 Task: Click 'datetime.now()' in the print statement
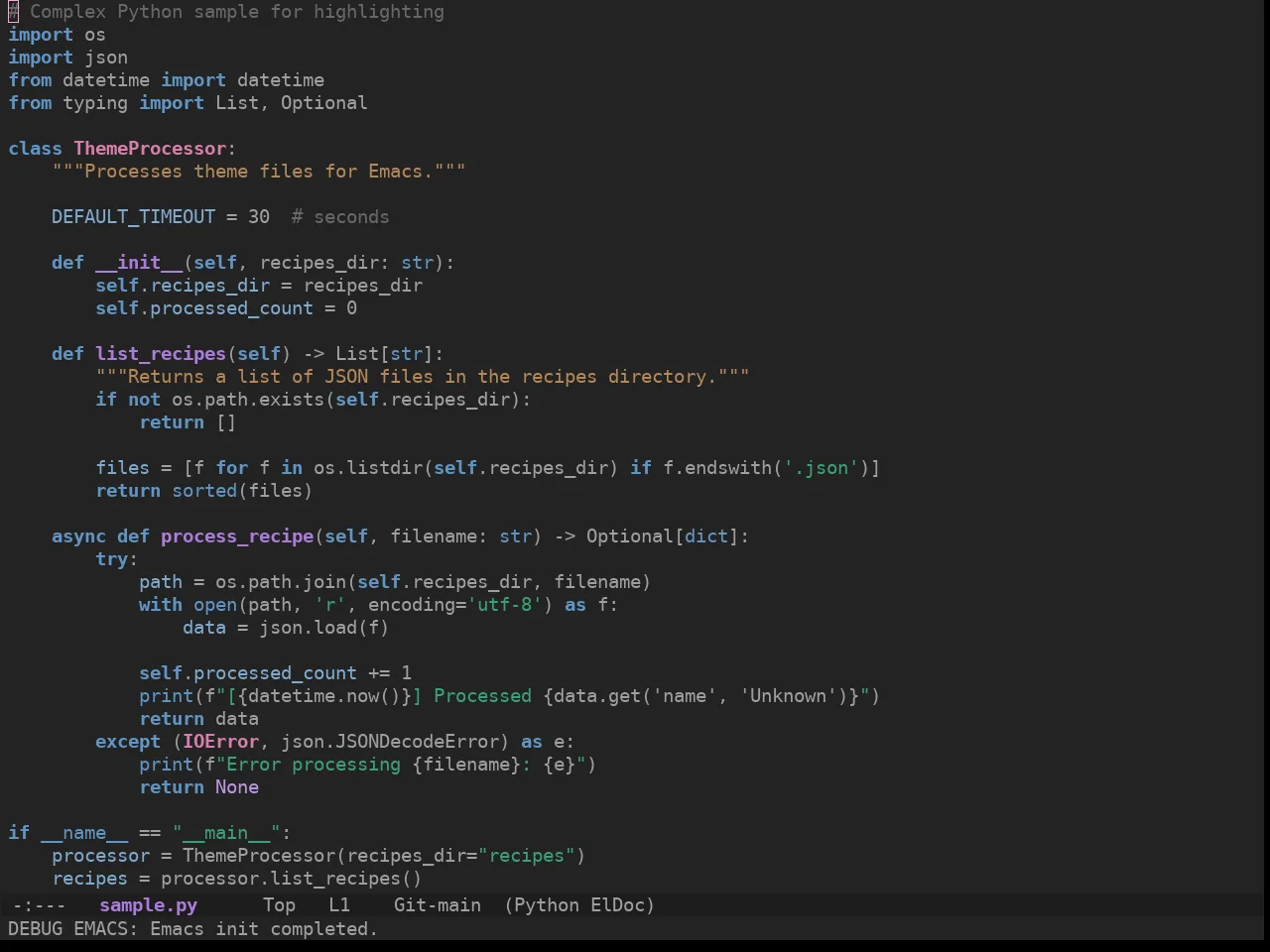click(323, 696)
